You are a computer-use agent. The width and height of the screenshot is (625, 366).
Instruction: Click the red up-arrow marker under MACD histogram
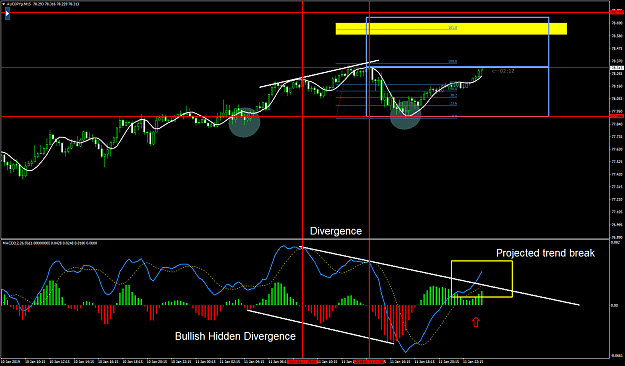point(476,322)
